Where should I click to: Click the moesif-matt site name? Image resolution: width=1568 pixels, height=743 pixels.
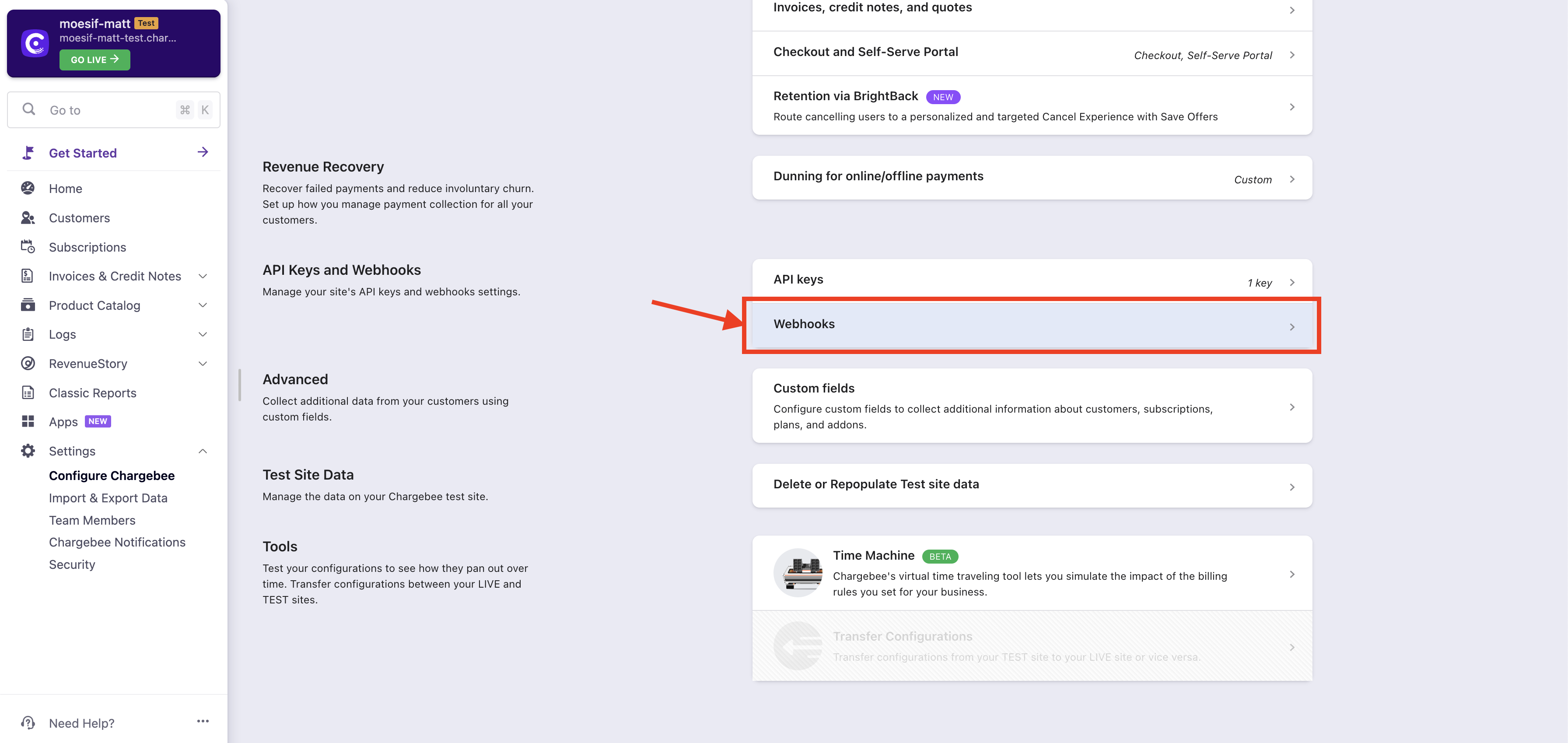point(94,23)
